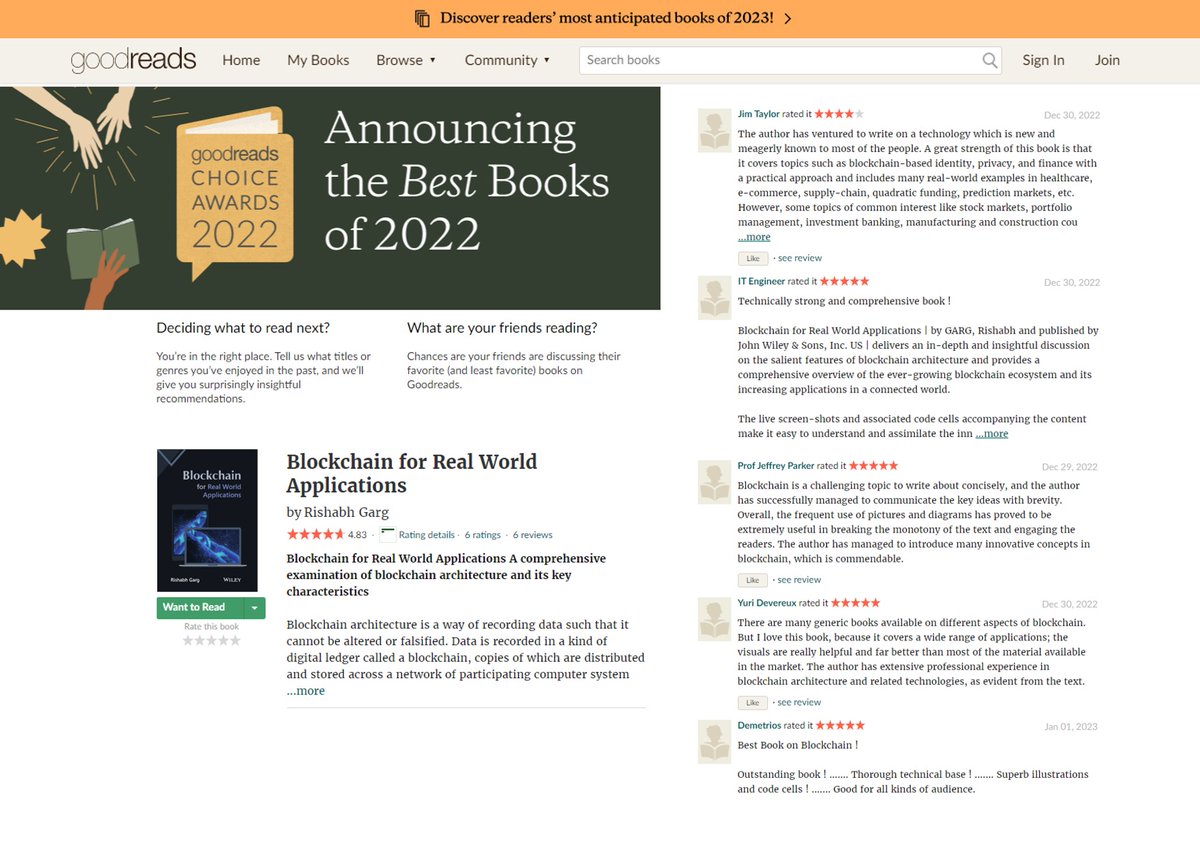Screen dimensions: 1200x847
Task: See Yuri Devereux's full review
Action: tap(799, 703)
